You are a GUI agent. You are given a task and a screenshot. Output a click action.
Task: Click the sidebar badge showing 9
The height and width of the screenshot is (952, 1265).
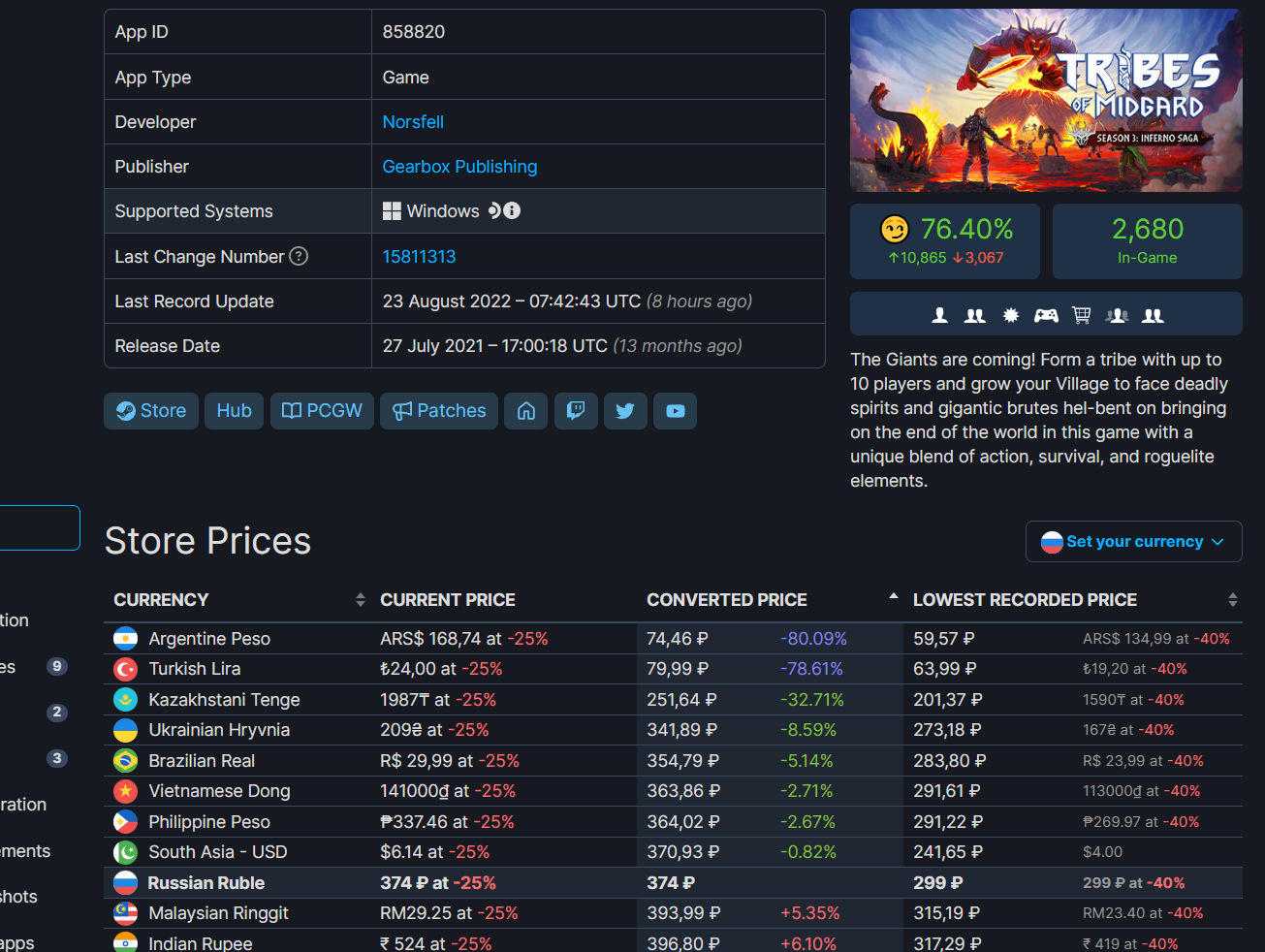57,666
